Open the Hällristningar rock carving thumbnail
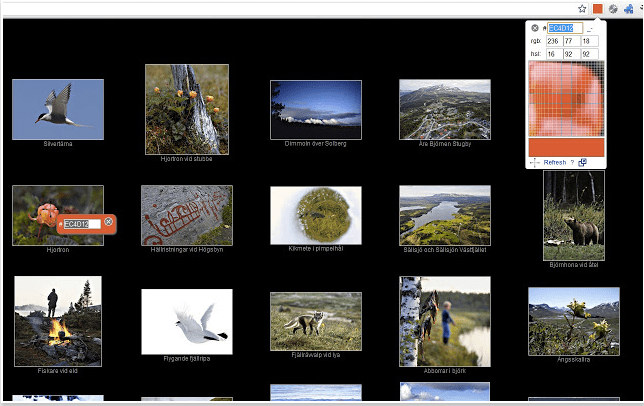Image resolution: width=644 pixels, height=406 pixels. 187,215
